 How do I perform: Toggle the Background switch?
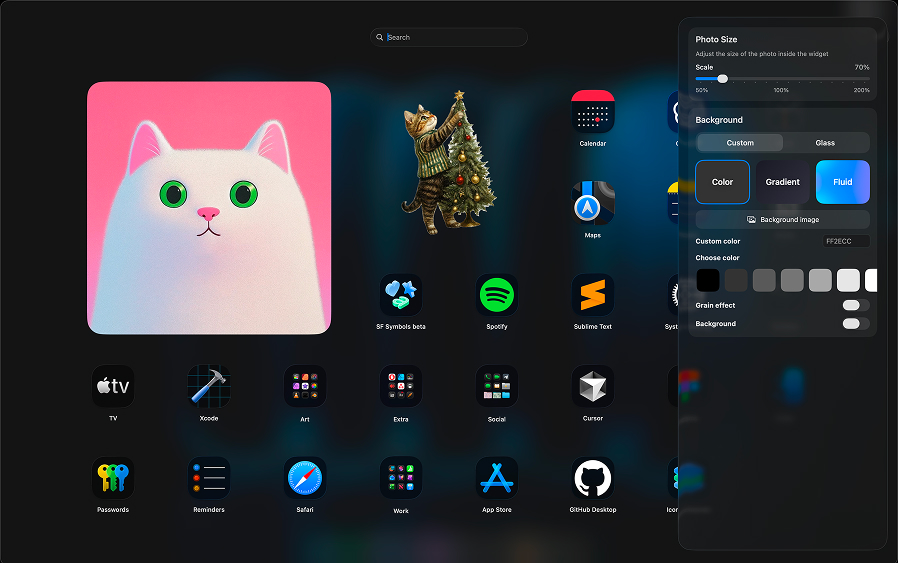point(856,324)
